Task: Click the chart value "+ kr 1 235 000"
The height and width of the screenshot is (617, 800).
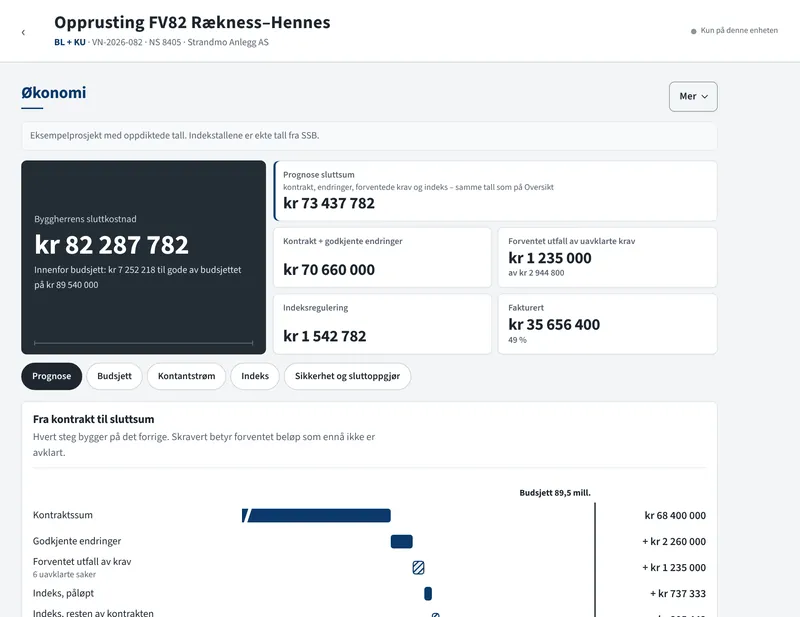Action: point(674,567)
